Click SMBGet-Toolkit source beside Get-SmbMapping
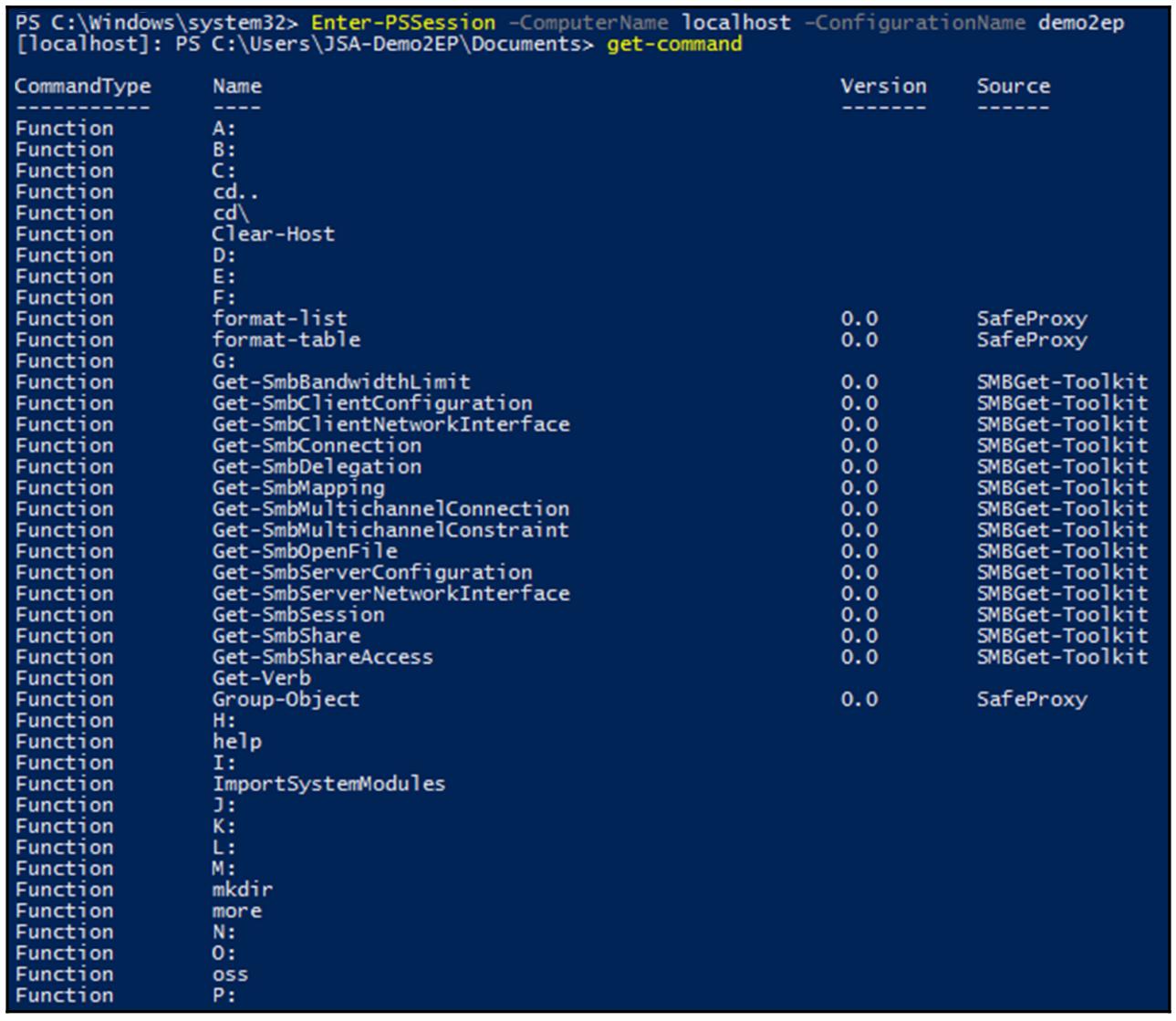The height and width of the screenshot is (1021, 1176). point(1061,488)
